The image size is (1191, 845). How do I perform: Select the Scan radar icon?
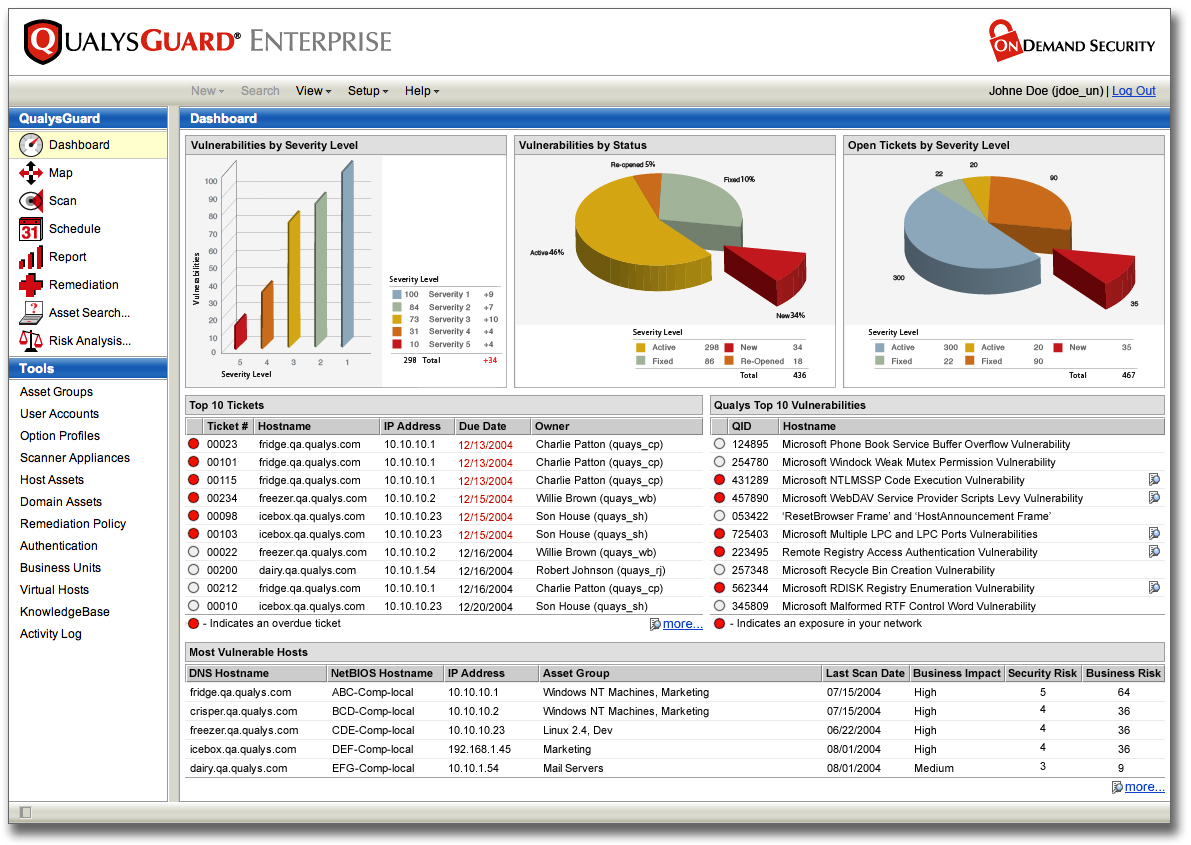pyautogui.click(x=31, y=201)
